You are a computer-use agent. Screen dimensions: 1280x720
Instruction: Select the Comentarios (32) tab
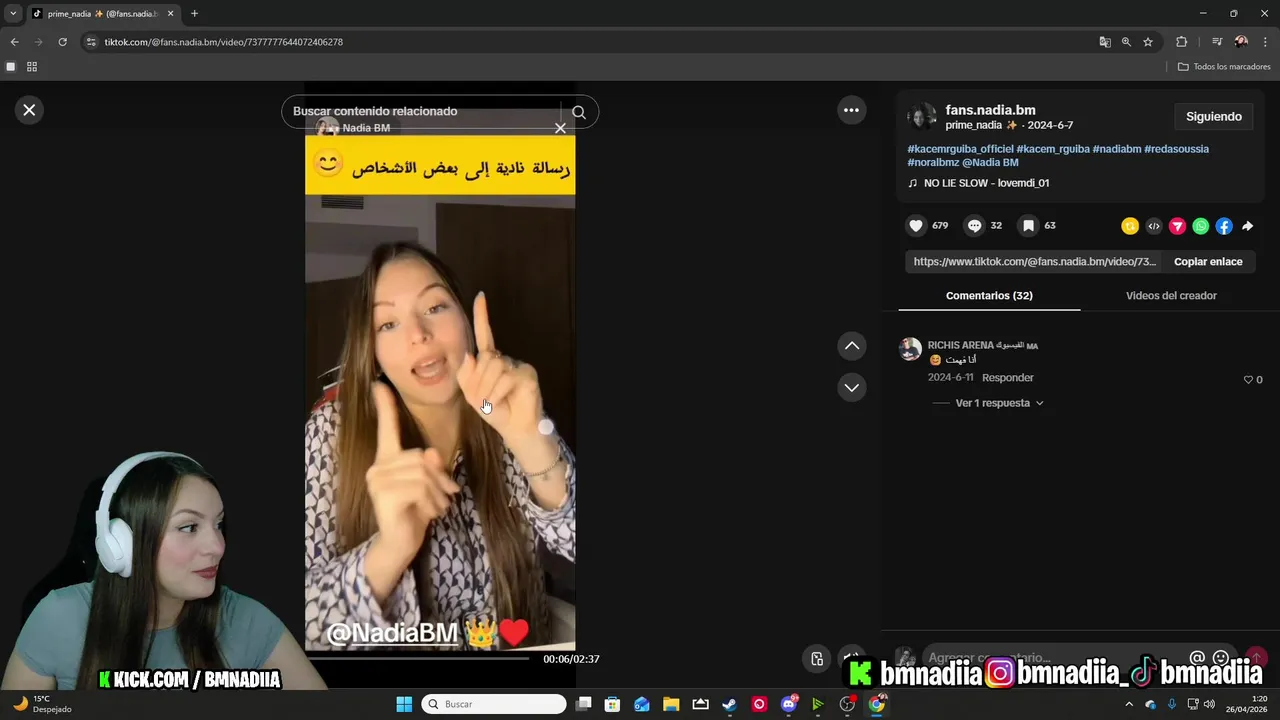[989, 296]
